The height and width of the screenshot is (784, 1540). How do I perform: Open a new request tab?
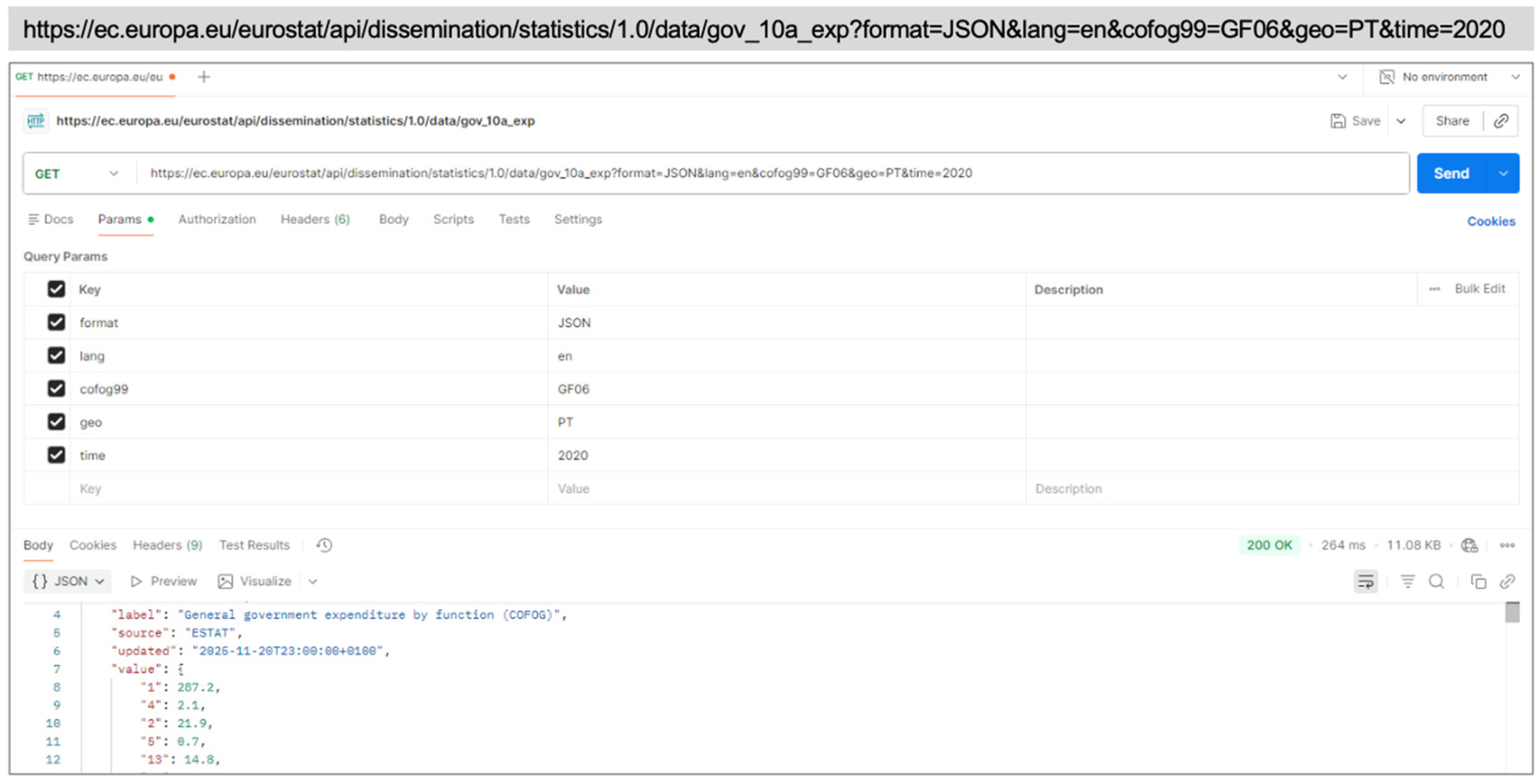pos(204,76)
